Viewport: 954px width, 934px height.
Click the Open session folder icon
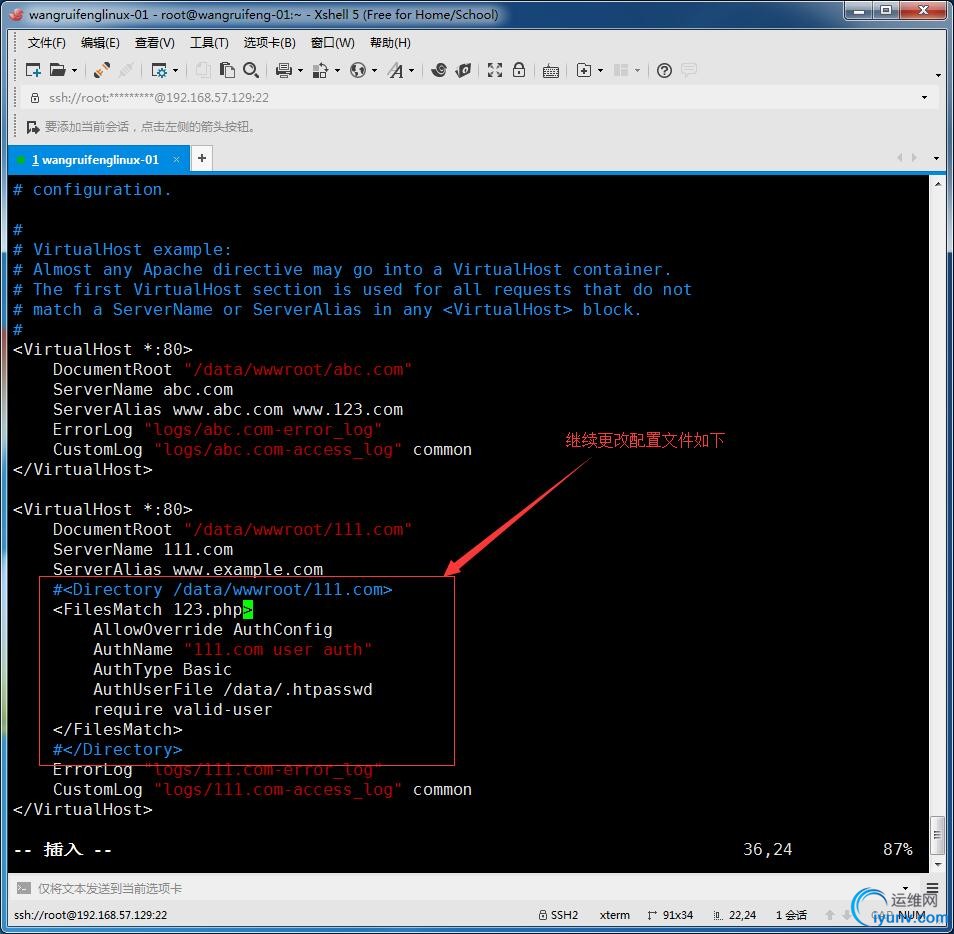(x=58, y=70)
